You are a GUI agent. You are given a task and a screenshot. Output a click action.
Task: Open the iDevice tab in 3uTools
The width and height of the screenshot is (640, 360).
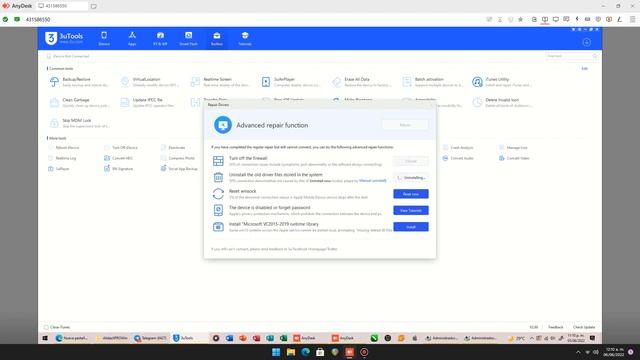click(104, 38)
